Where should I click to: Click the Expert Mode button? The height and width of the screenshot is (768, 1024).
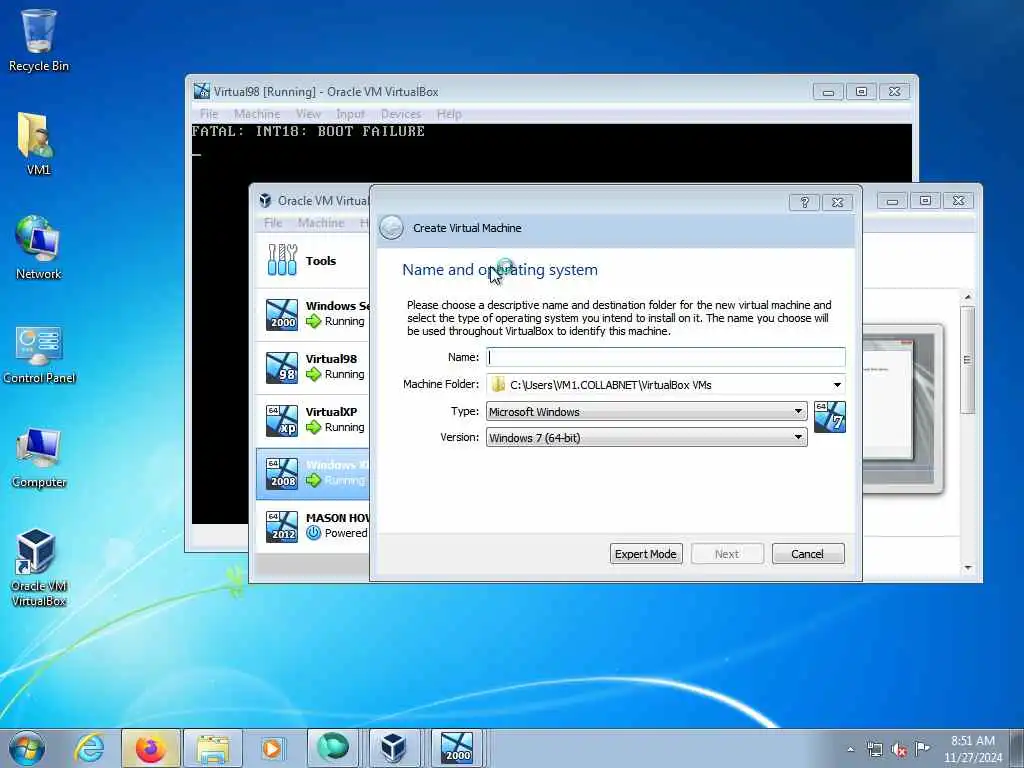[x=646, y=554]
